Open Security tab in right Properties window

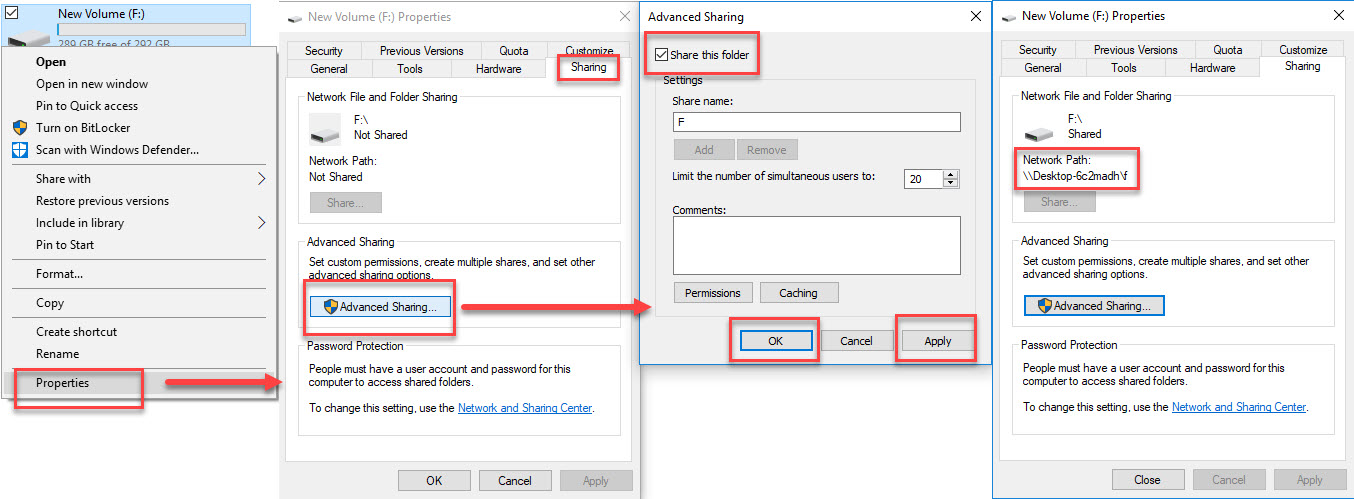click(1038, 50)
